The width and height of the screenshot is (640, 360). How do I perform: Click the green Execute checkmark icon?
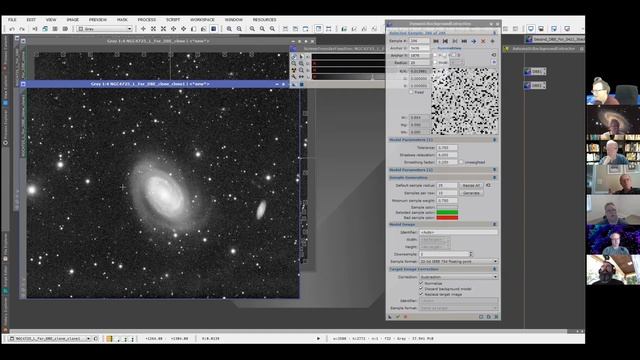398,316
